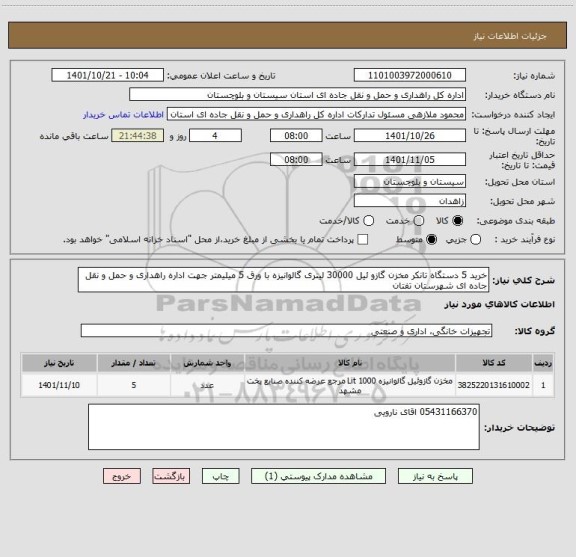Click the بازگشت back button
The height and width of the screenshot is (557, 576).
[171, 476]
